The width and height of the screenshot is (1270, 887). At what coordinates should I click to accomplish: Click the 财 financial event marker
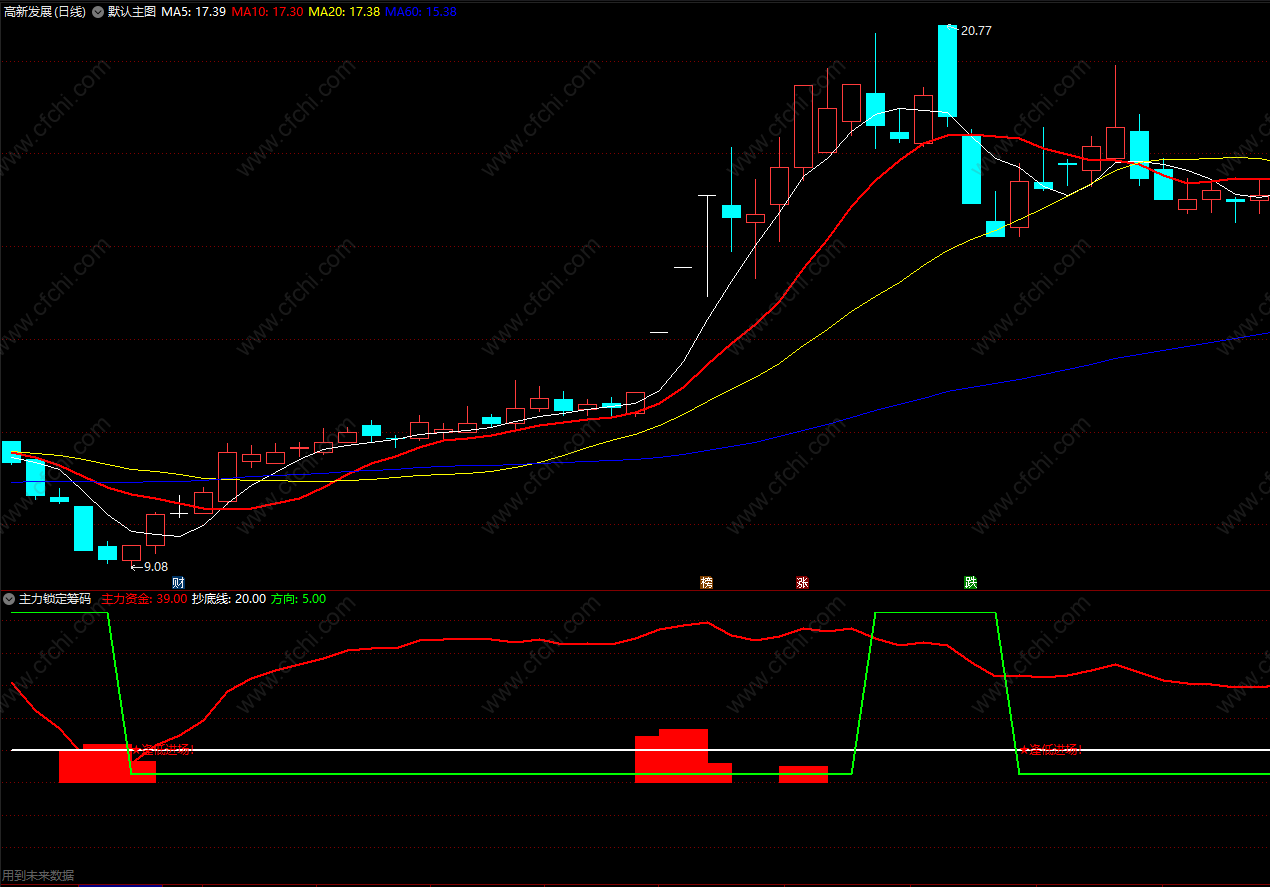pos(178,582)
